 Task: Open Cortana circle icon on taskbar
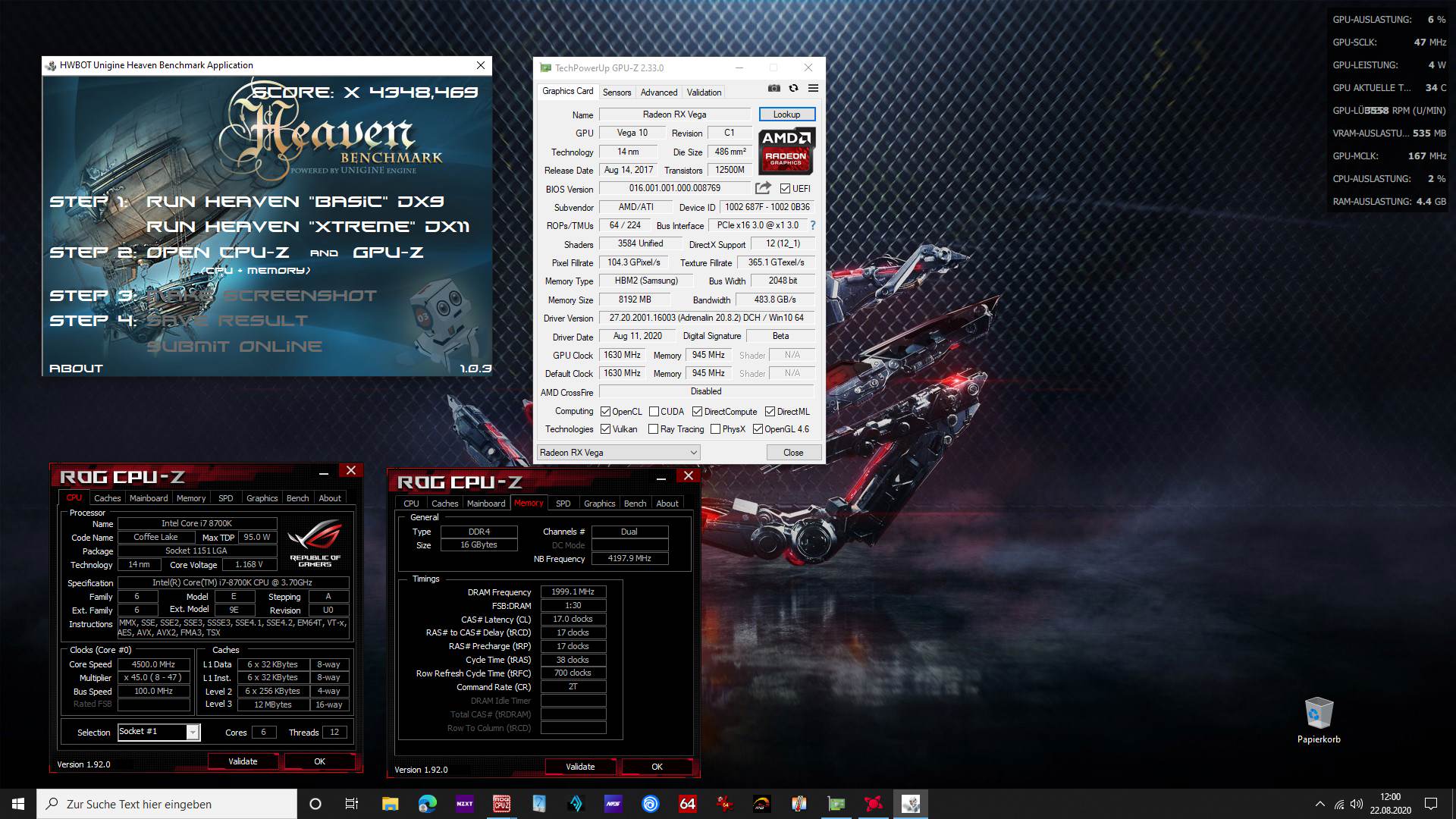(x=315, y=804)
